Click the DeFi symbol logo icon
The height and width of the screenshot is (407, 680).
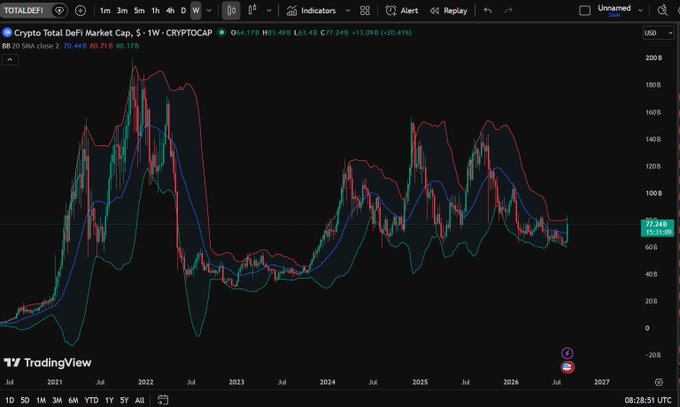pyautogui.click(x=7, y=33)
